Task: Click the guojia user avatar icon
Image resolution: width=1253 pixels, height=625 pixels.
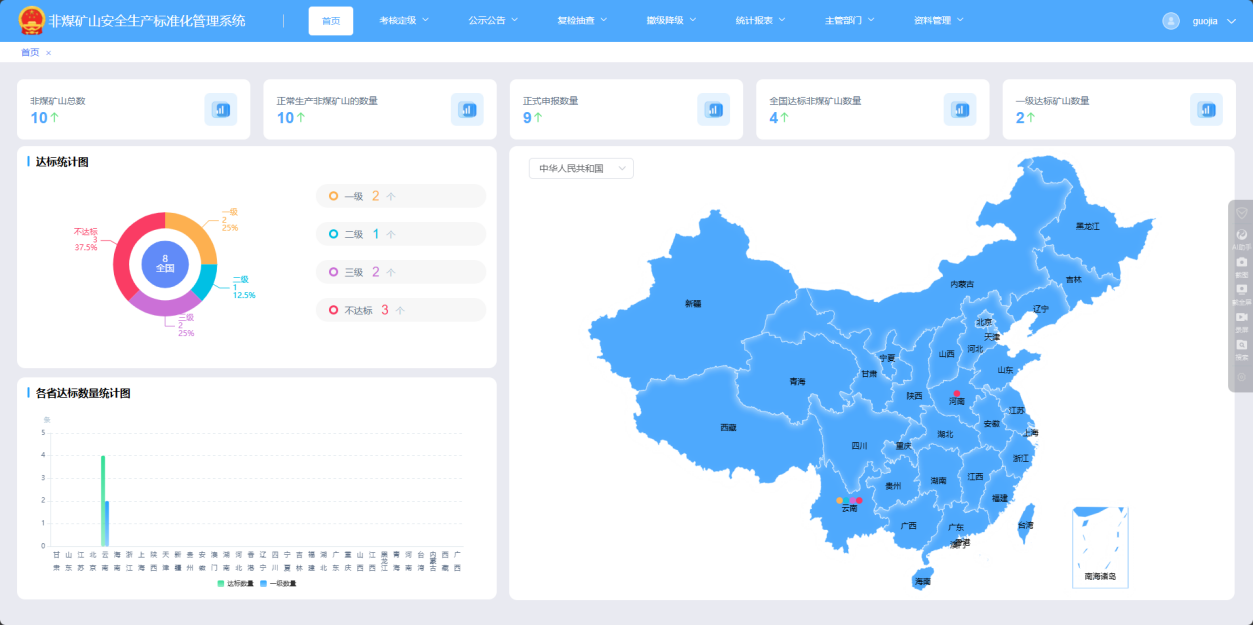Action: pos(1171,21)
